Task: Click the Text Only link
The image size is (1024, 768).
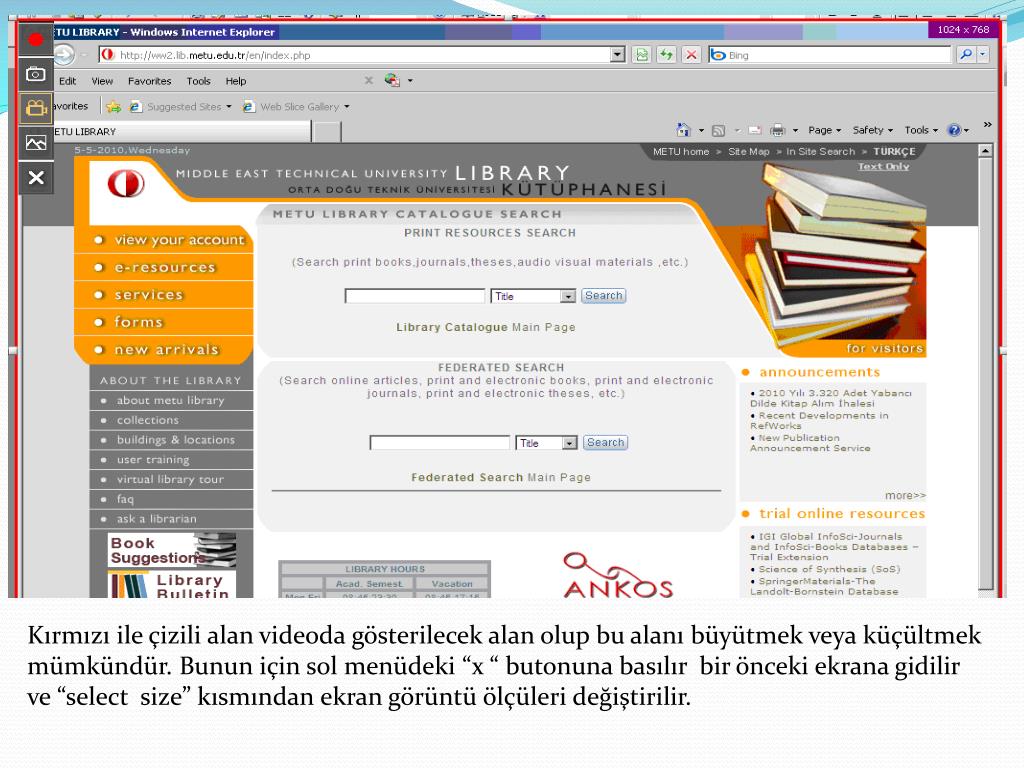Action: [x=883, y=167]
